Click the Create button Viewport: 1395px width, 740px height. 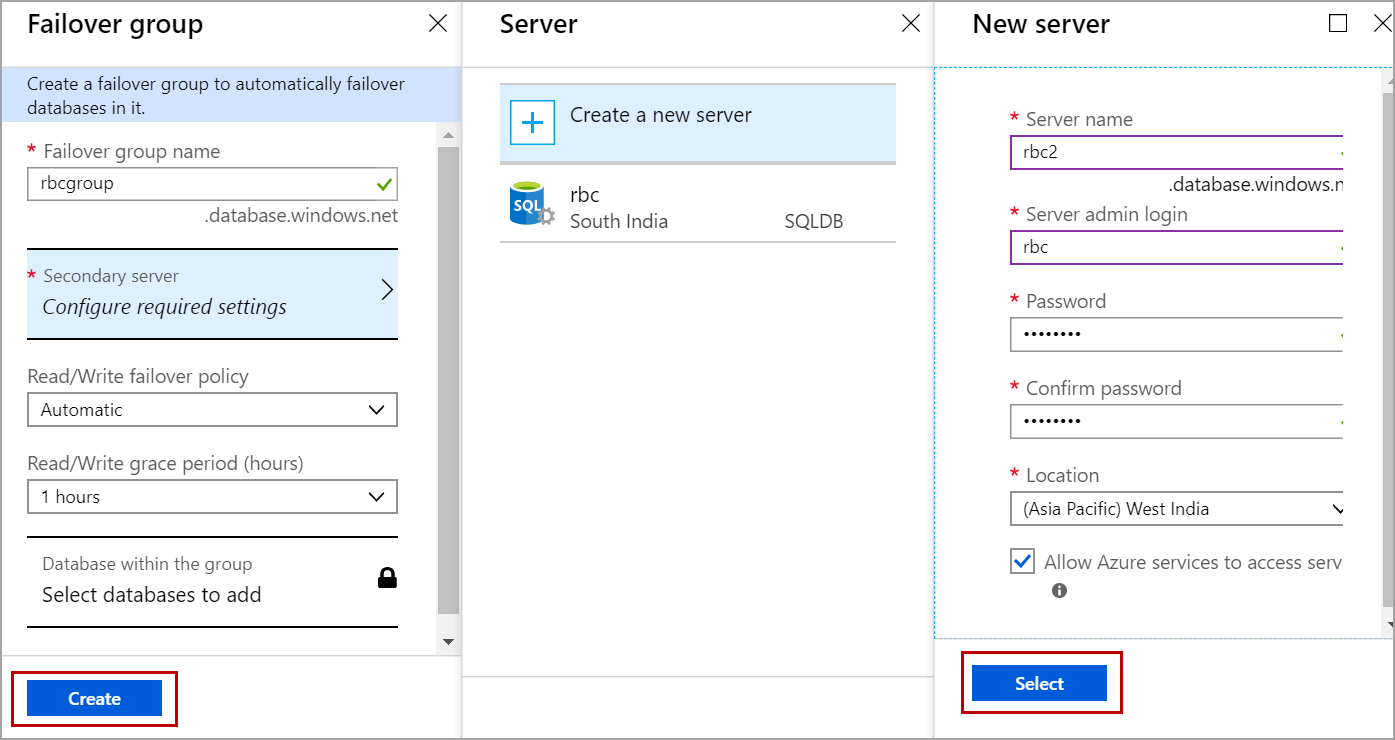tap(94, 699)
